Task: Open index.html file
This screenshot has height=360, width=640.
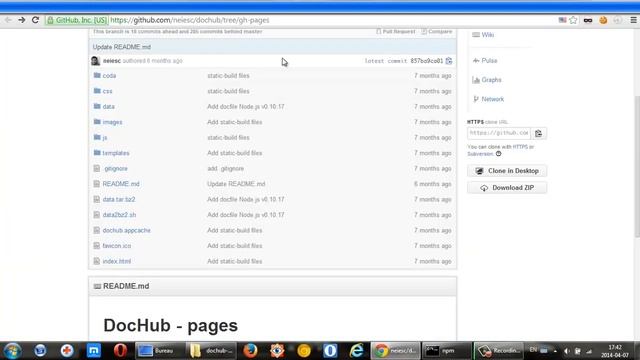Action: point(117,262)
